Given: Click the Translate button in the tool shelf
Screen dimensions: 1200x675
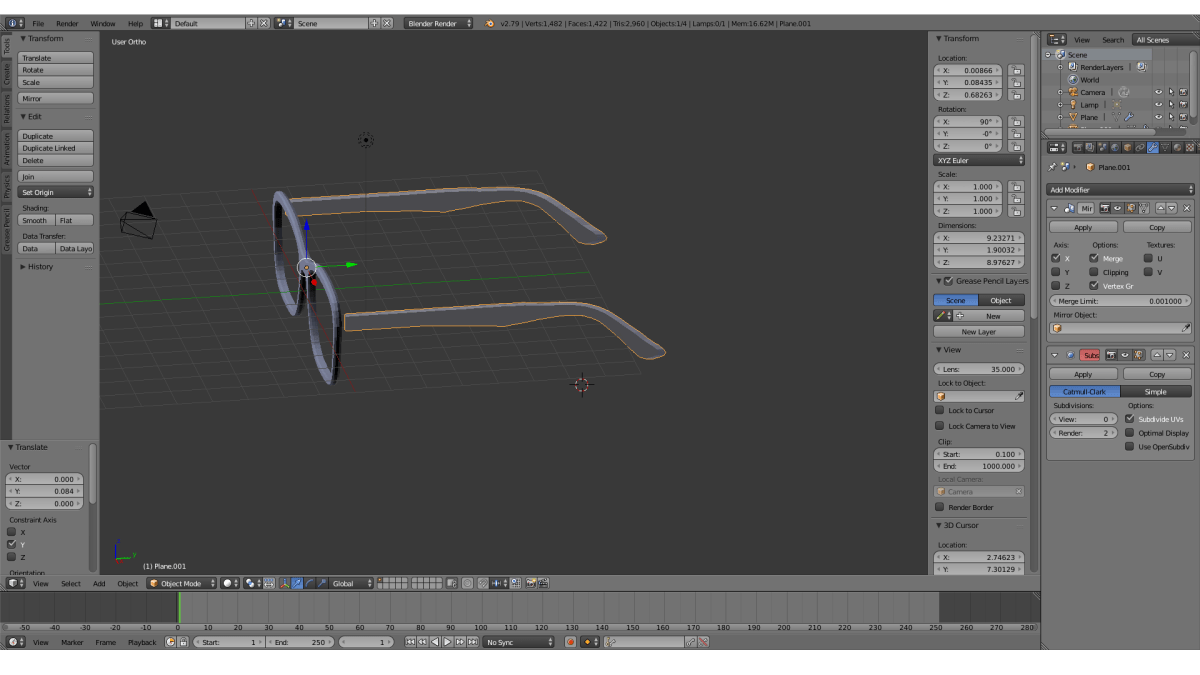Looking at the screenshot, I should point(56,58).
